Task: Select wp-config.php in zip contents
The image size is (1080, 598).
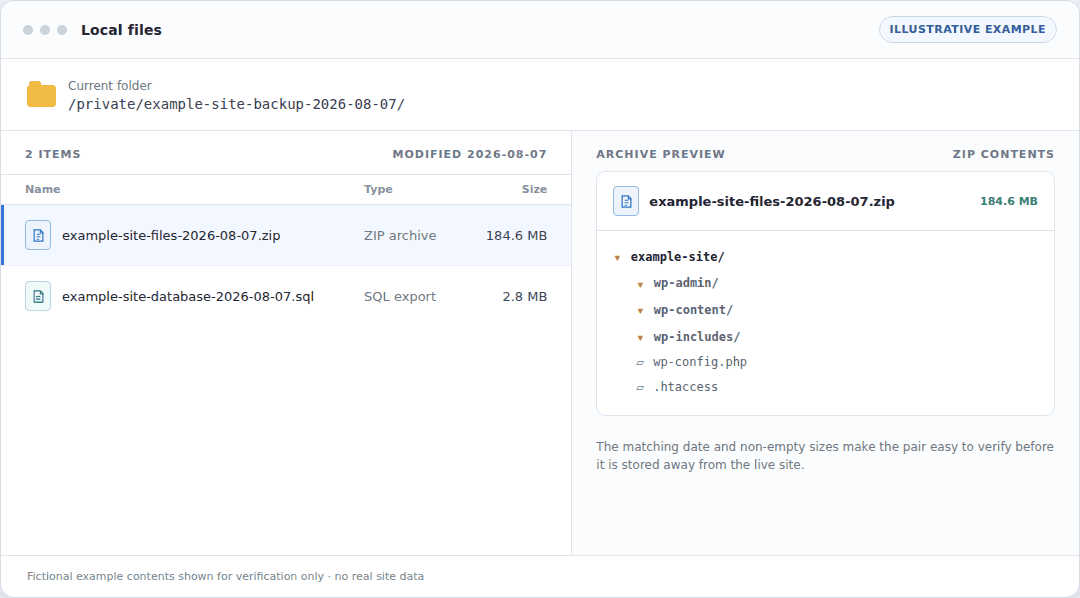Action: click(x=700, y=362)
